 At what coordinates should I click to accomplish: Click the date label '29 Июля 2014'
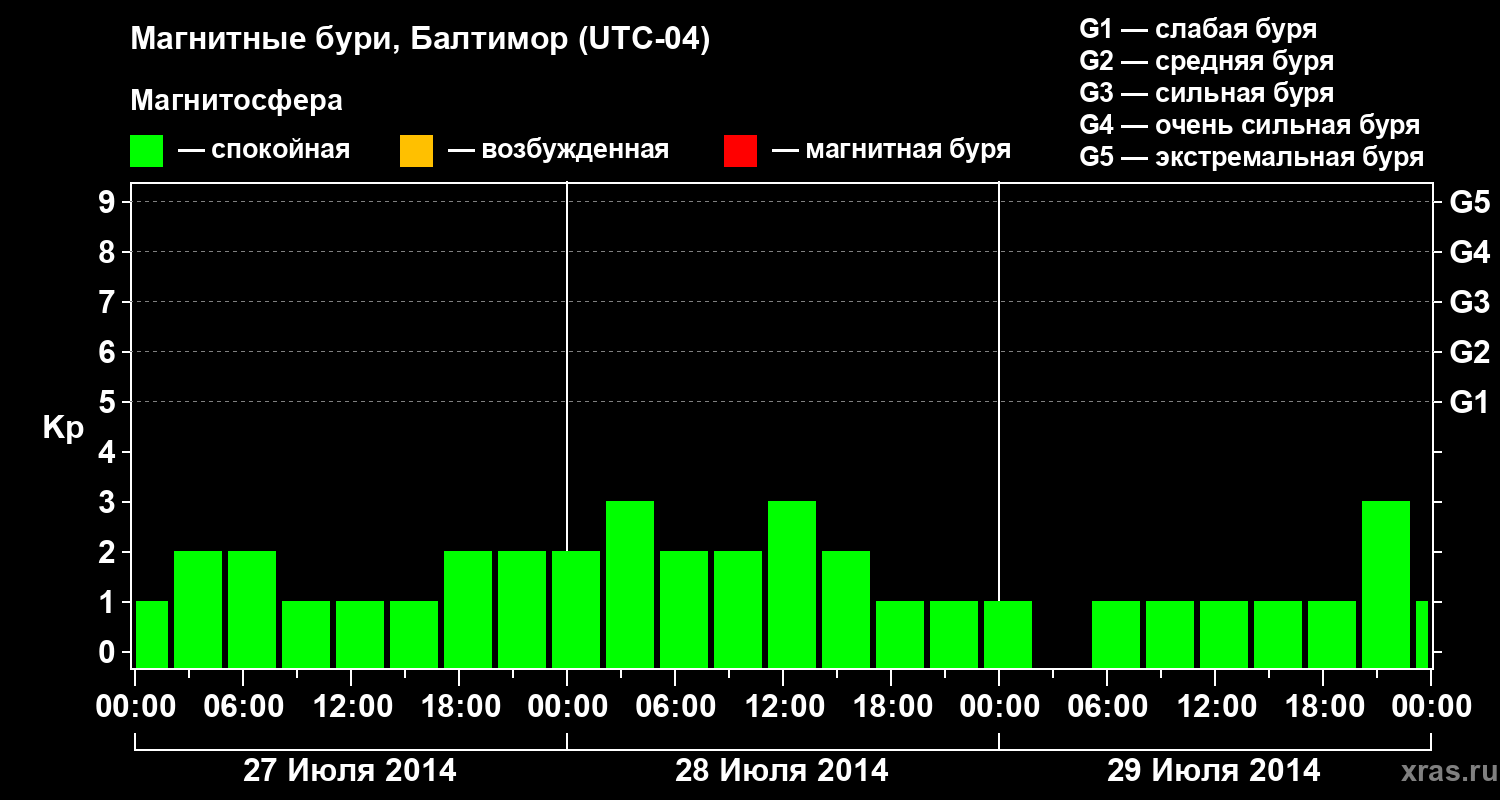1214,771
